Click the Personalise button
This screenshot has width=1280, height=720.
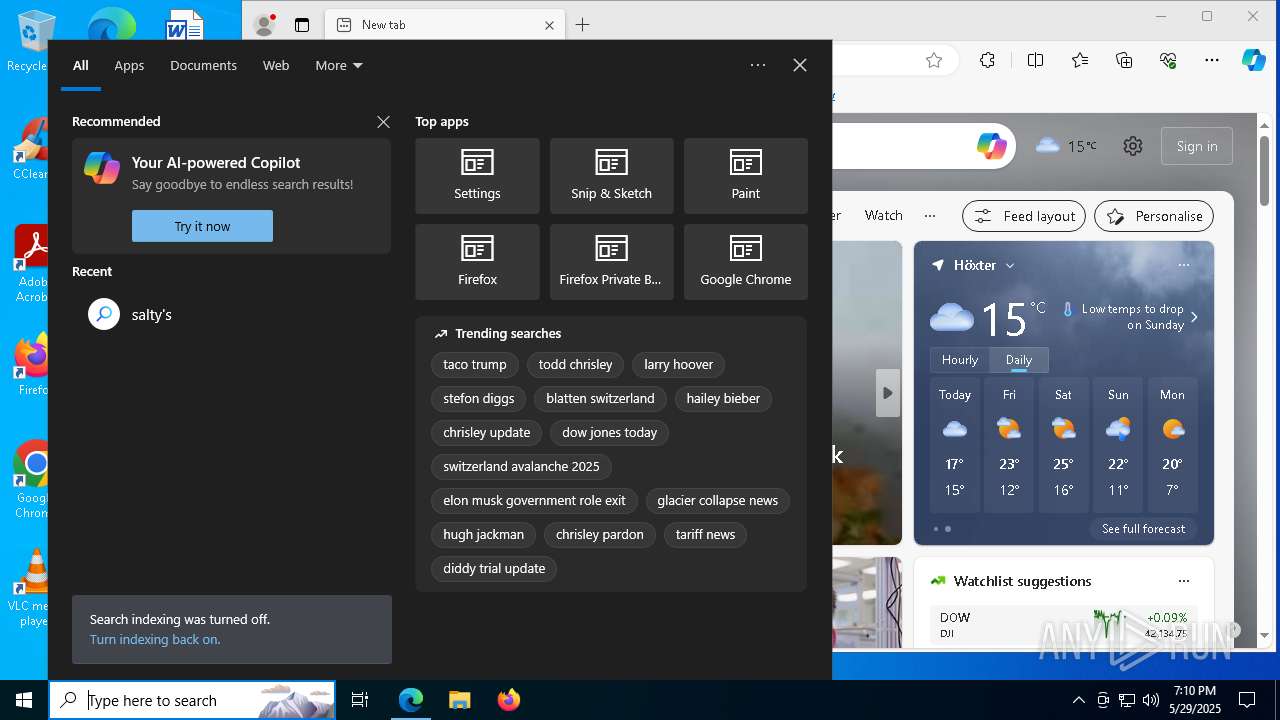tap(1154, 216)
